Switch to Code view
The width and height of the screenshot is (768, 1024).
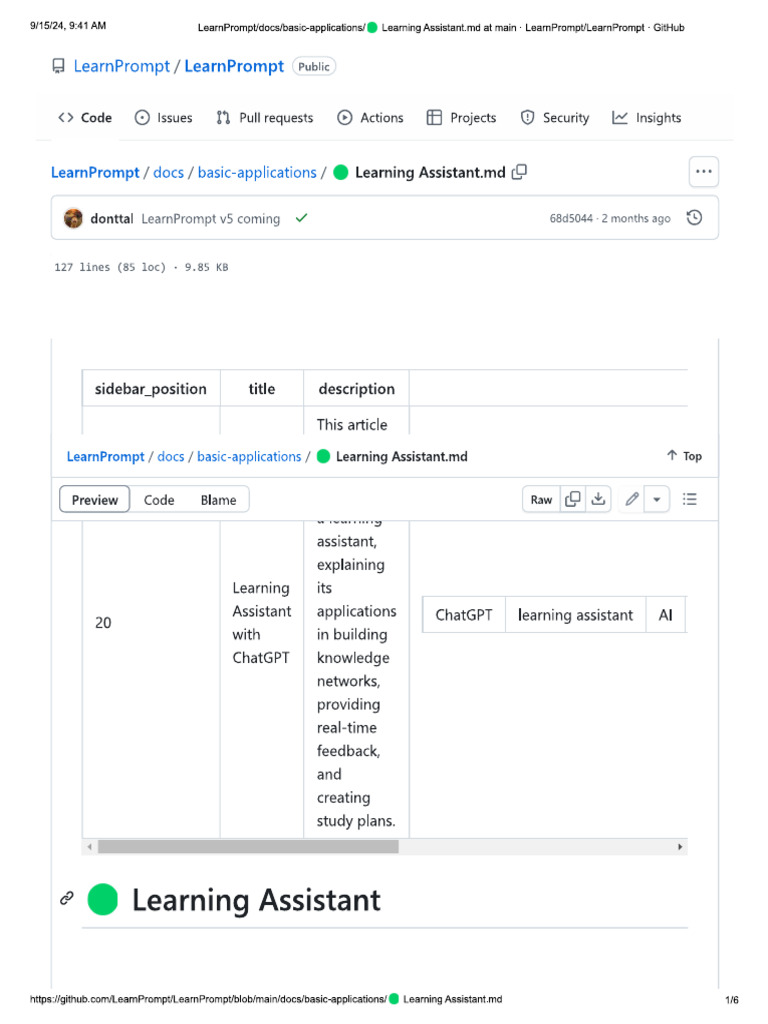[x=159, y=500]
